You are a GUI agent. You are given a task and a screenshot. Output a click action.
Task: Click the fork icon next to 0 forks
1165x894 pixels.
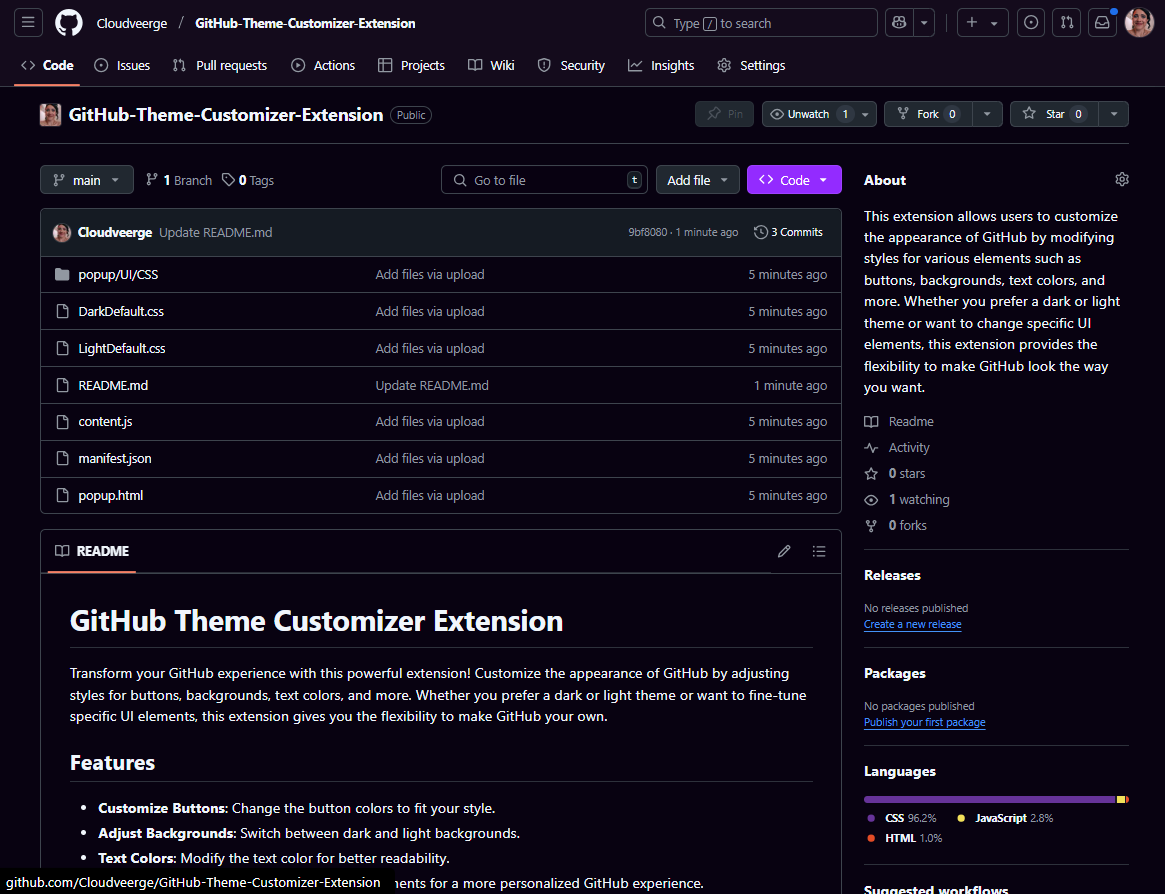point(872,525)
